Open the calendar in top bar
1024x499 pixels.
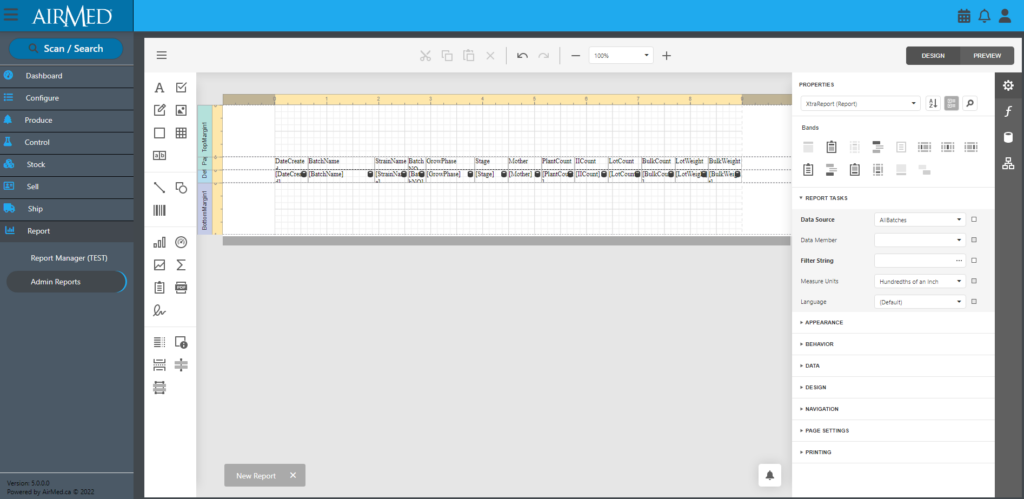pos(964,16)
